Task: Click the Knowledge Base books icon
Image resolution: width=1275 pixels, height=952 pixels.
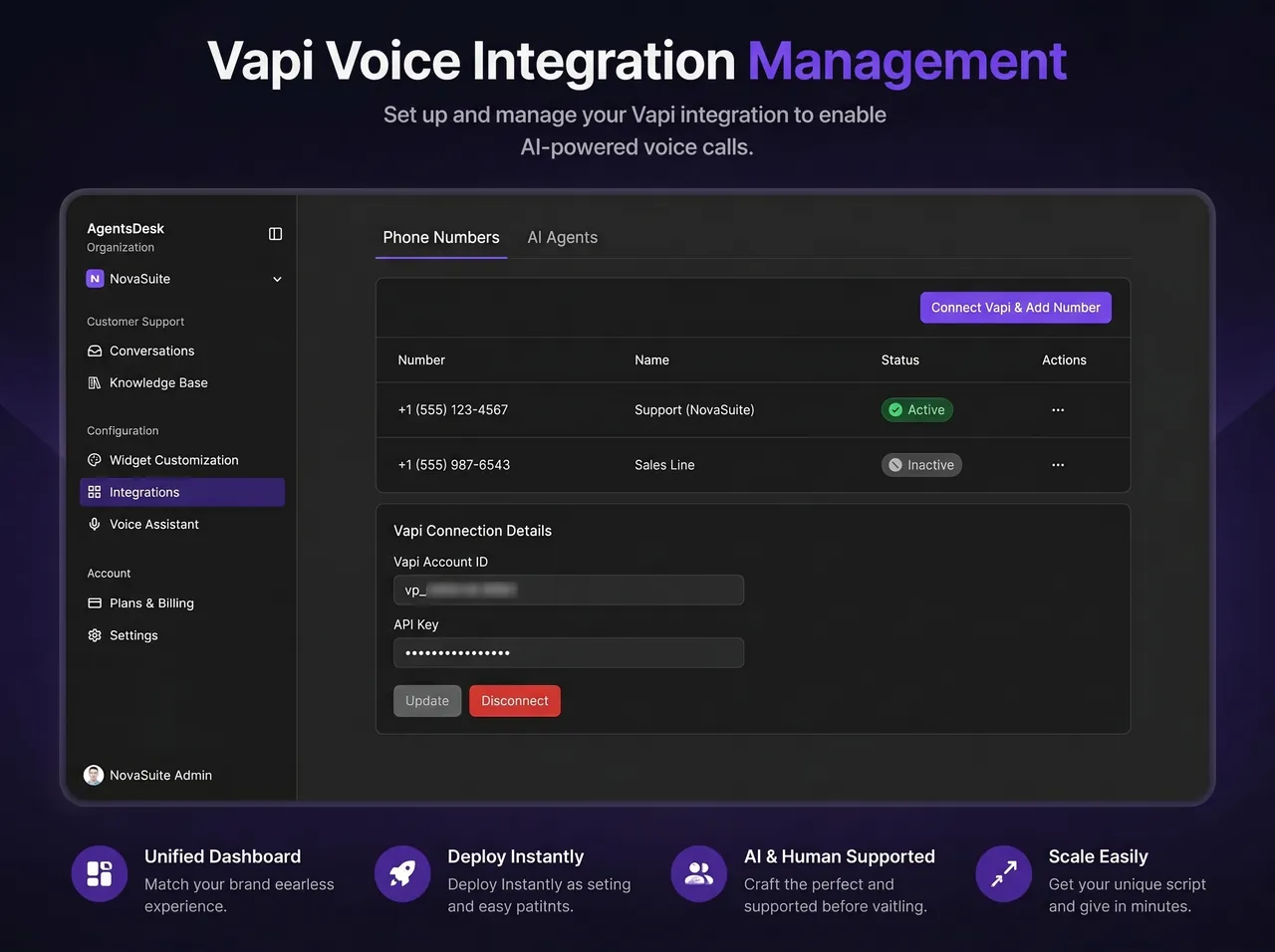Action: pos(95,383)
